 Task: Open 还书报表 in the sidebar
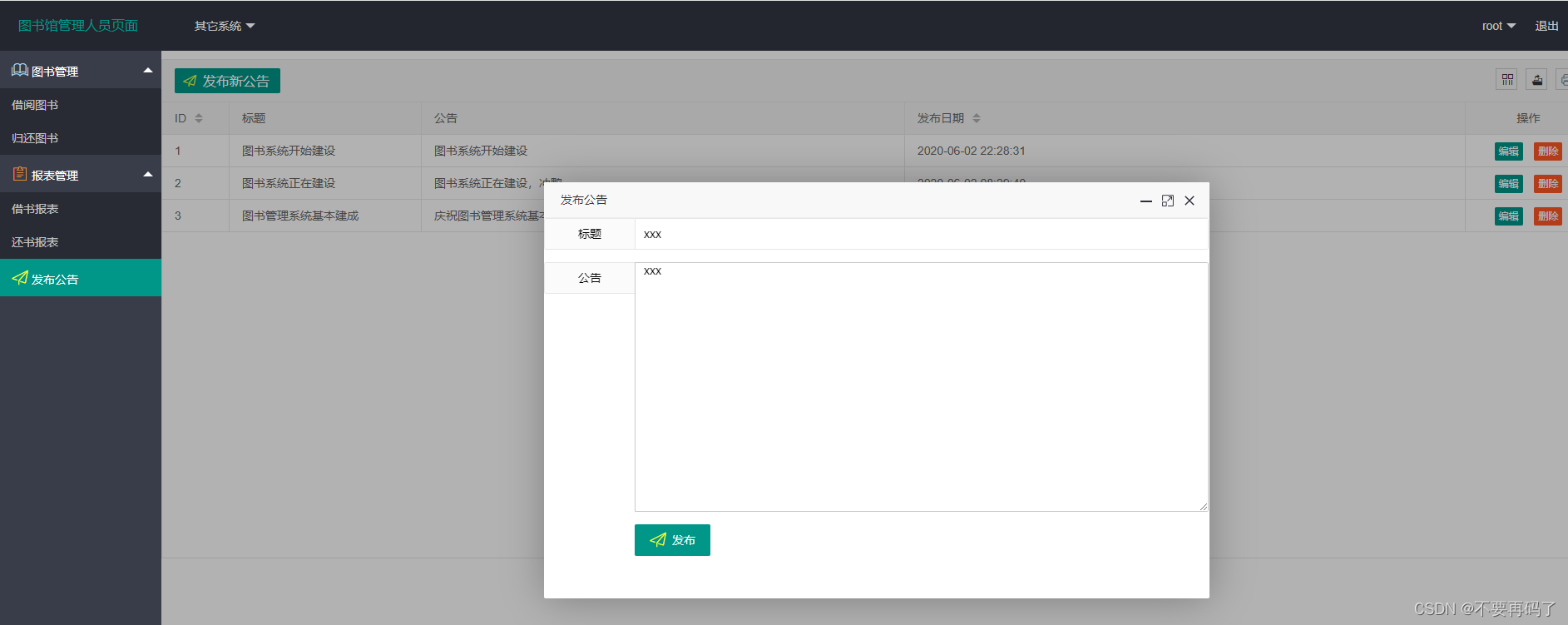(x=81, y=242)
